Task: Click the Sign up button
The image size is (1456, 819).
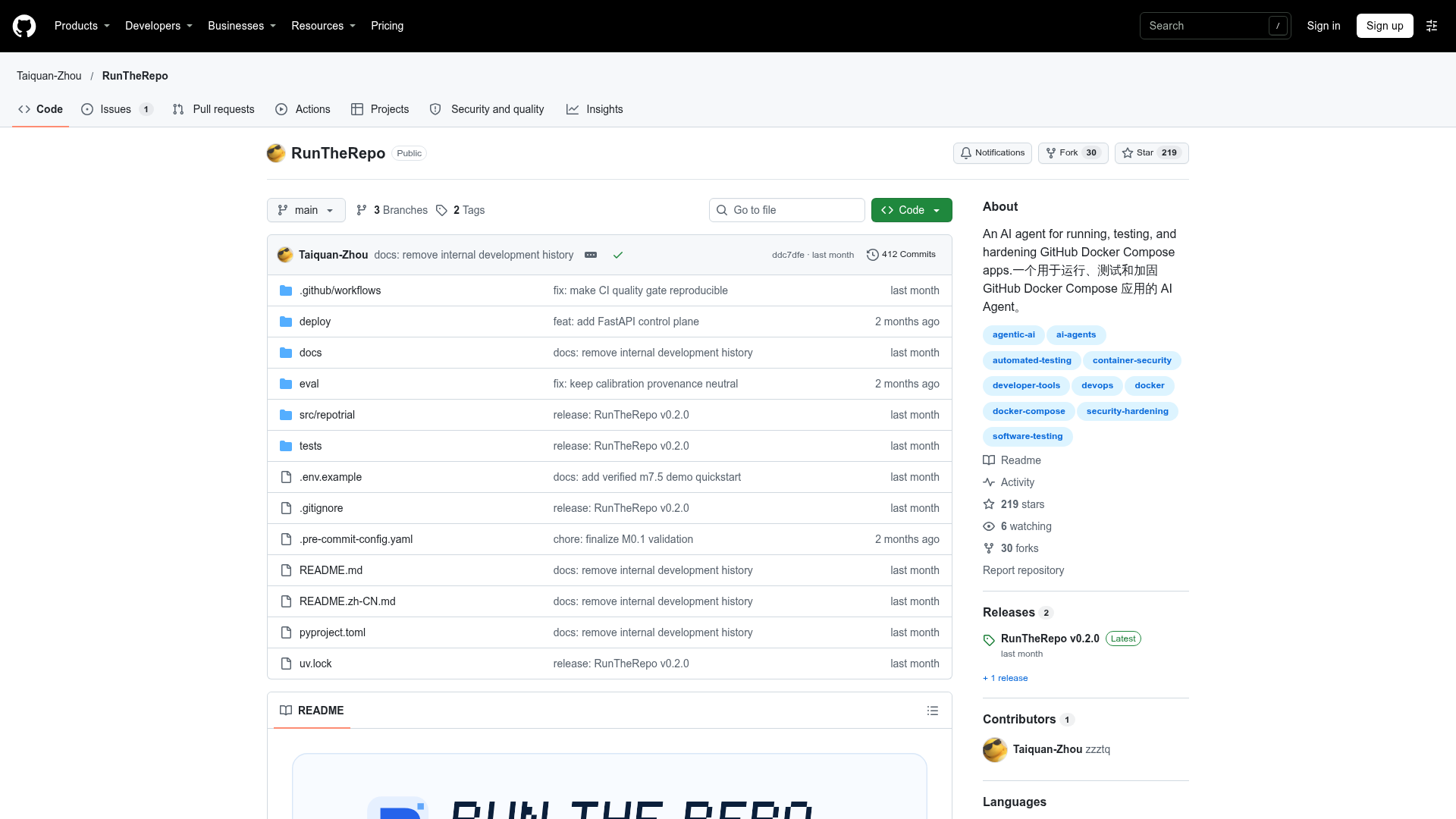Action: pos(1385,26)
